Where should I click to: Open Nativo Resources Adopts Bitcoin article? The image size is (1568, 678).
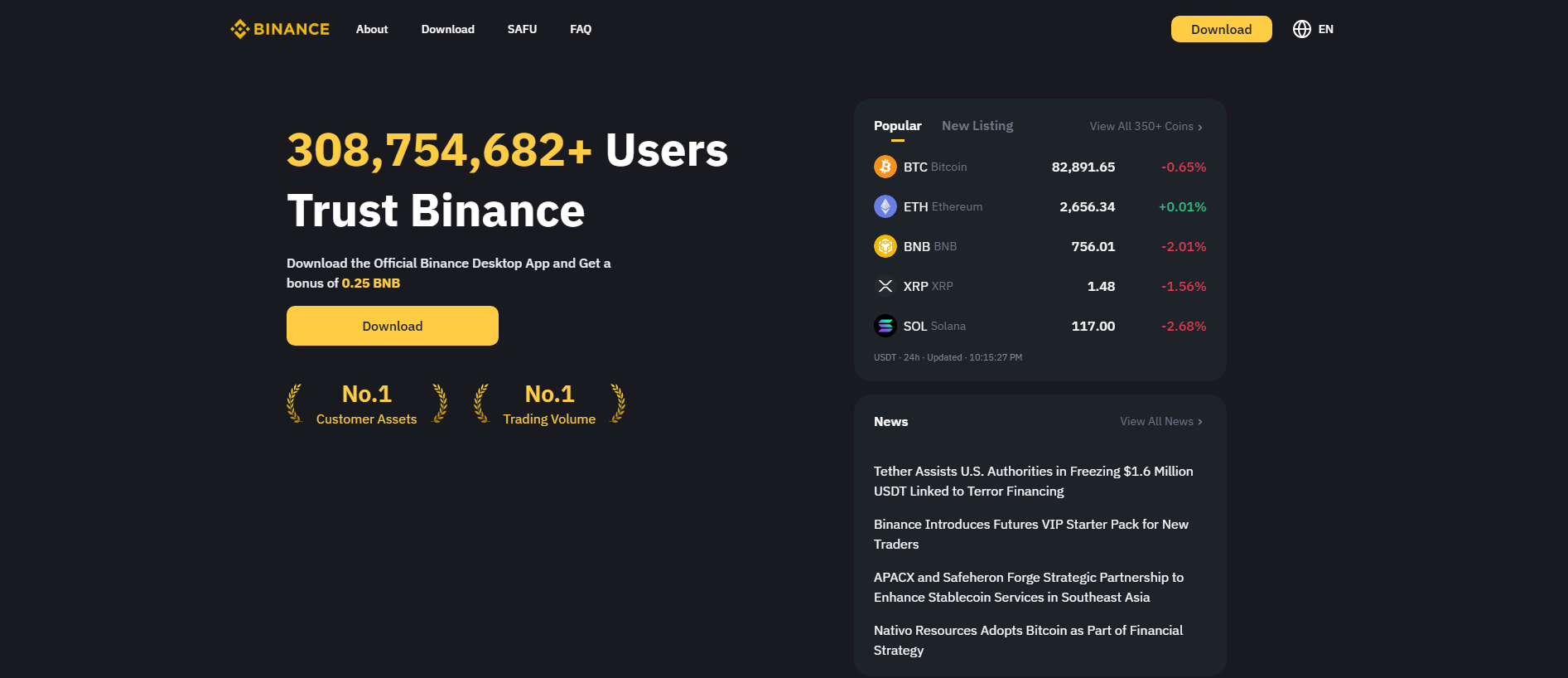pyautogui.click(x=1028, y=640)
